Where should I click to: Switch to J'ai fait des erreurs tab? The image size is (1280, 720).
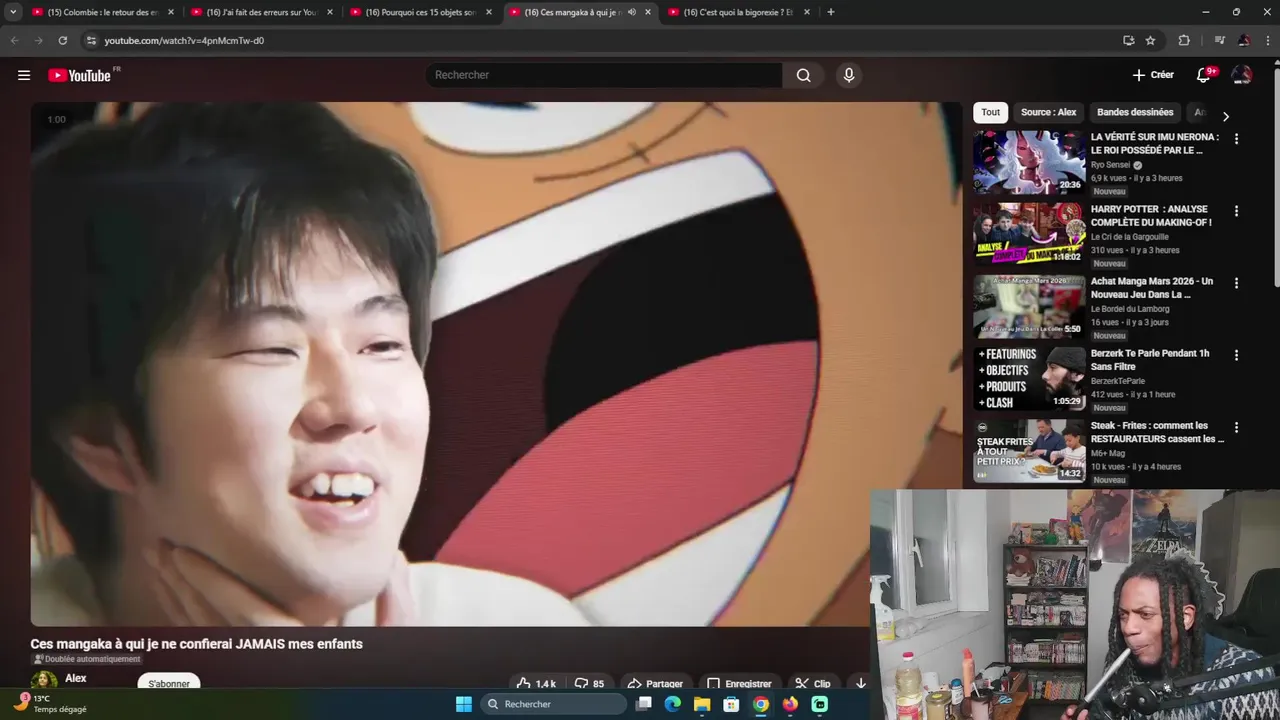261,12
